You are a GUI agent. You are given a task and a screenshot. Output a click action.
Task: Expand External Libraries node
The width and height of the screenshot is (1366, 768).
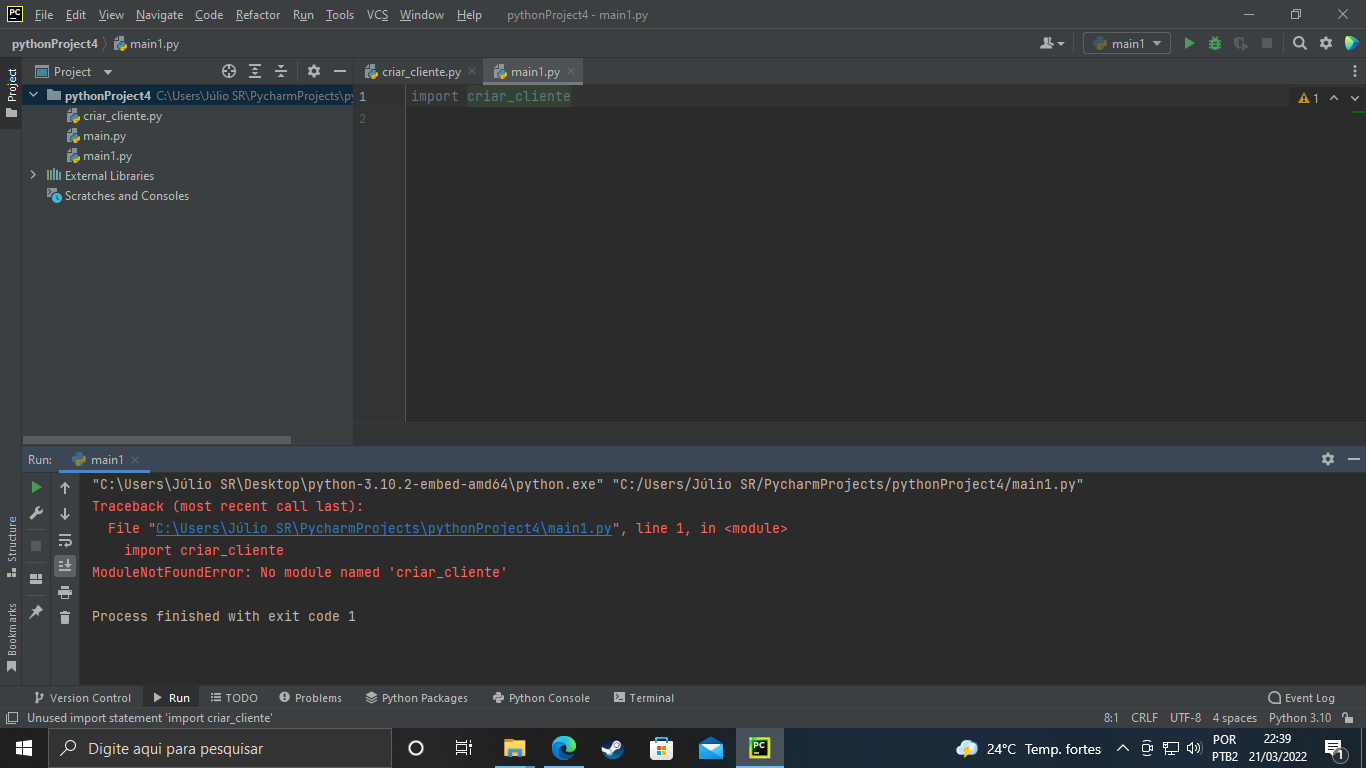[x=33, y=175]
